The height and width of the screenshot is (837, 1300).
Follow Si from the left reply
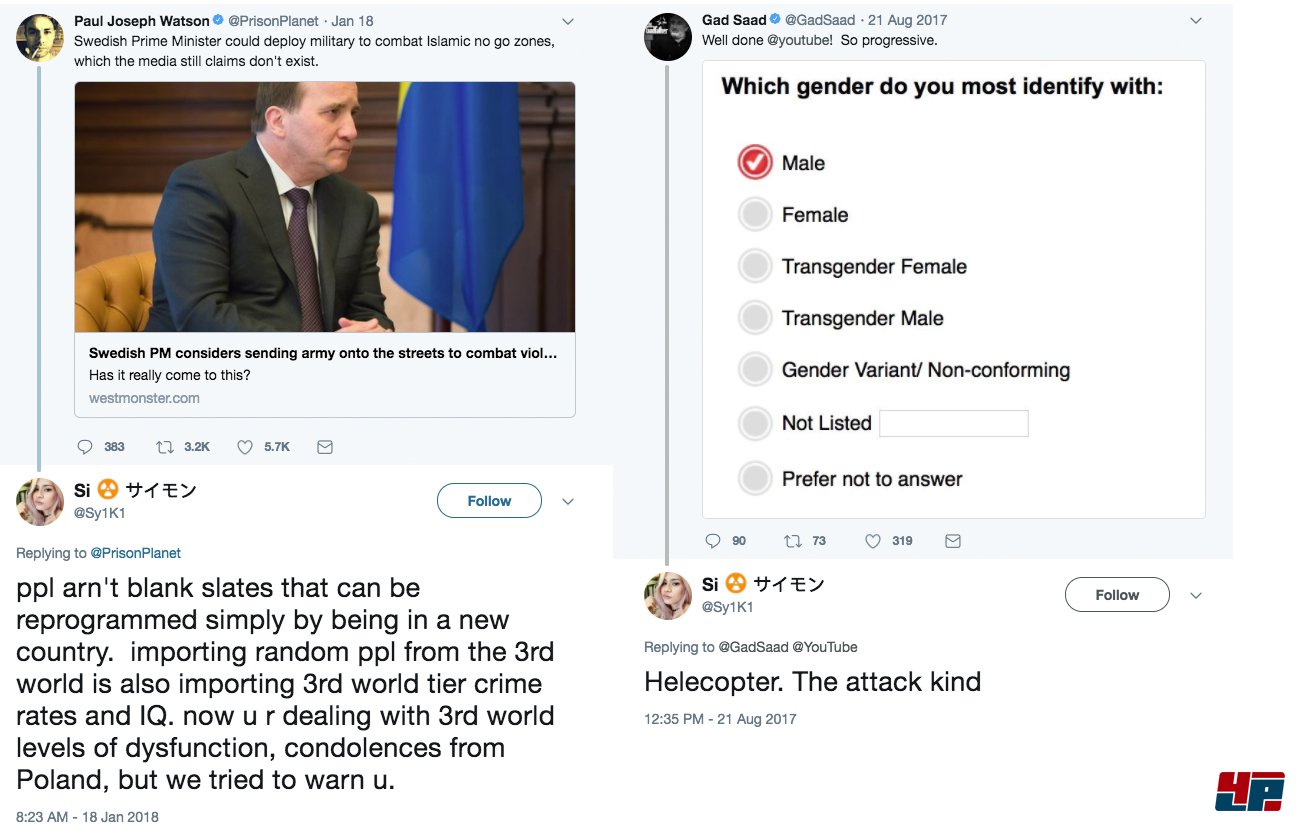(489, 501)
